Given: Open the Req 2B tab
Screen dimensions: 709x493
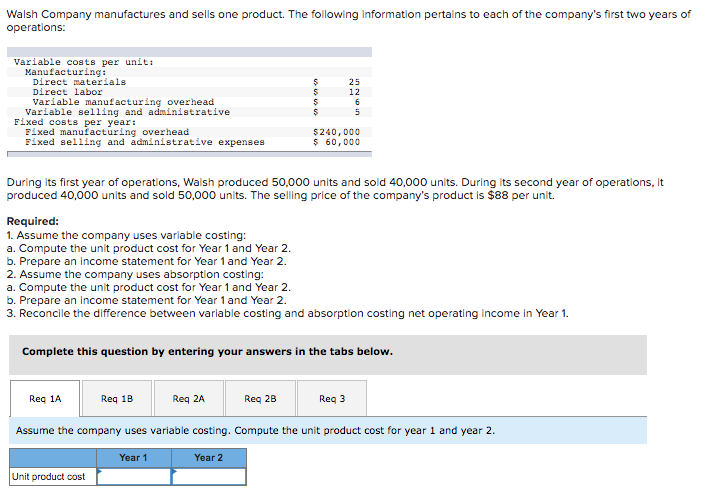Looking at the screenshot, I should pyautogui.click(x=260, y=398).
